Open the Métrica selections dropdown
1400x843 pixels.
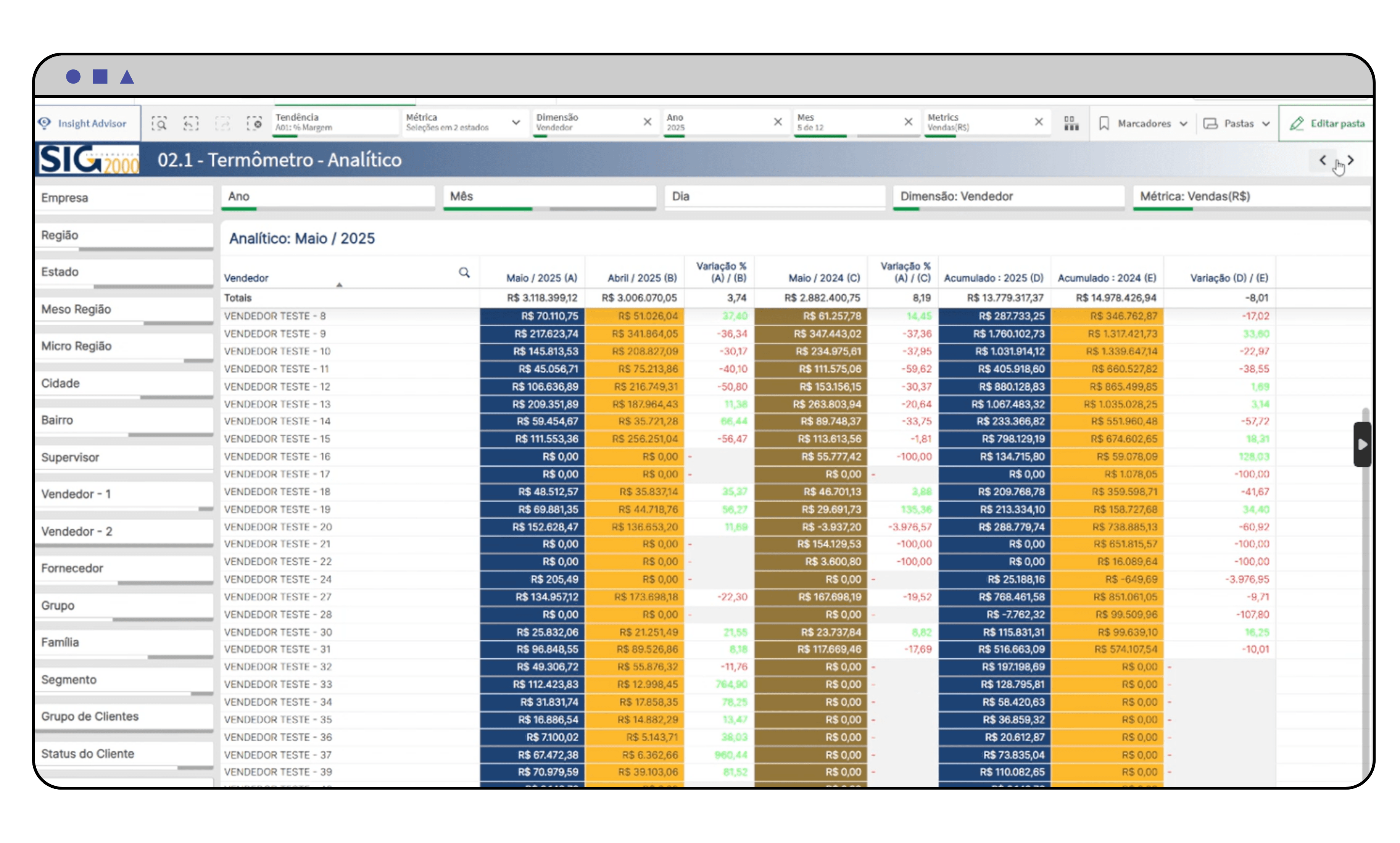click(x=516, y=123)
